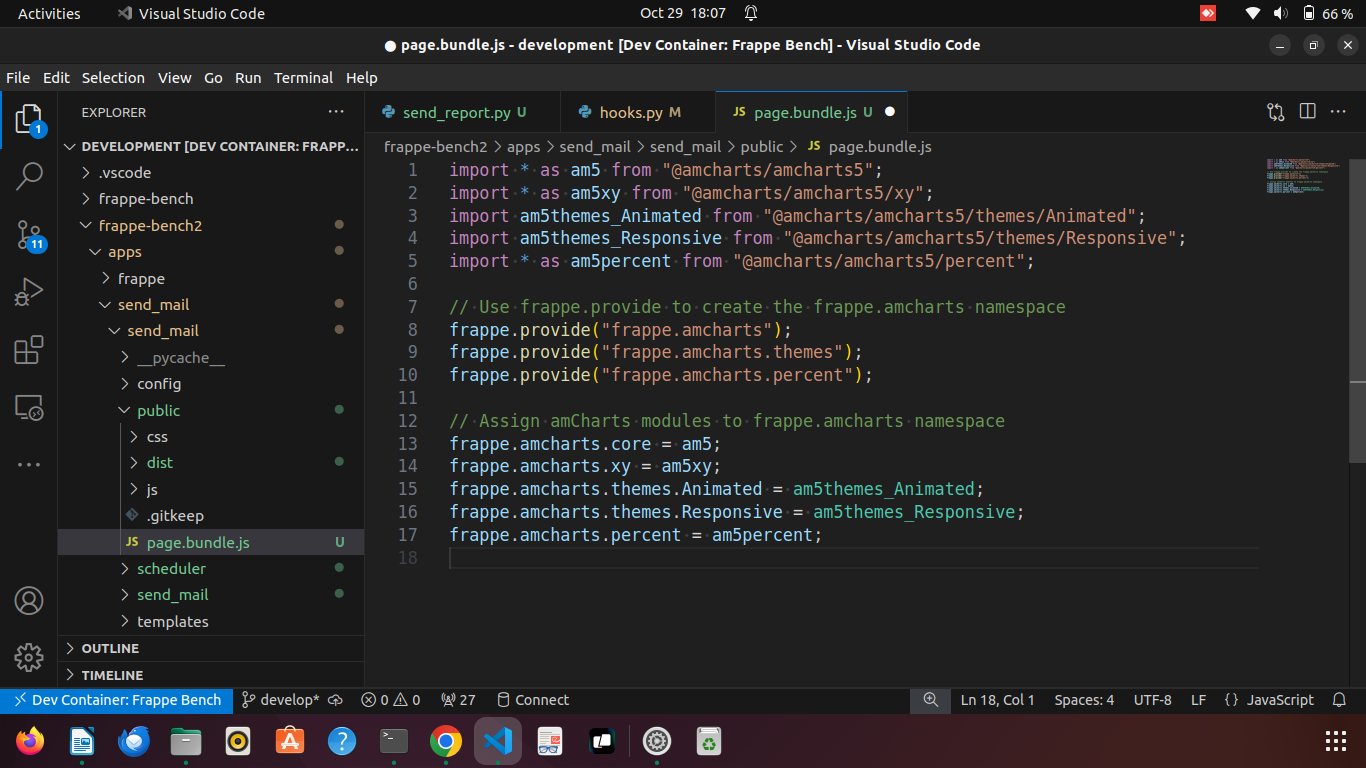Viewport: 1366px width, 768px height.
Task: Click the Connect status bar button
Action: (x=533, y=700)
